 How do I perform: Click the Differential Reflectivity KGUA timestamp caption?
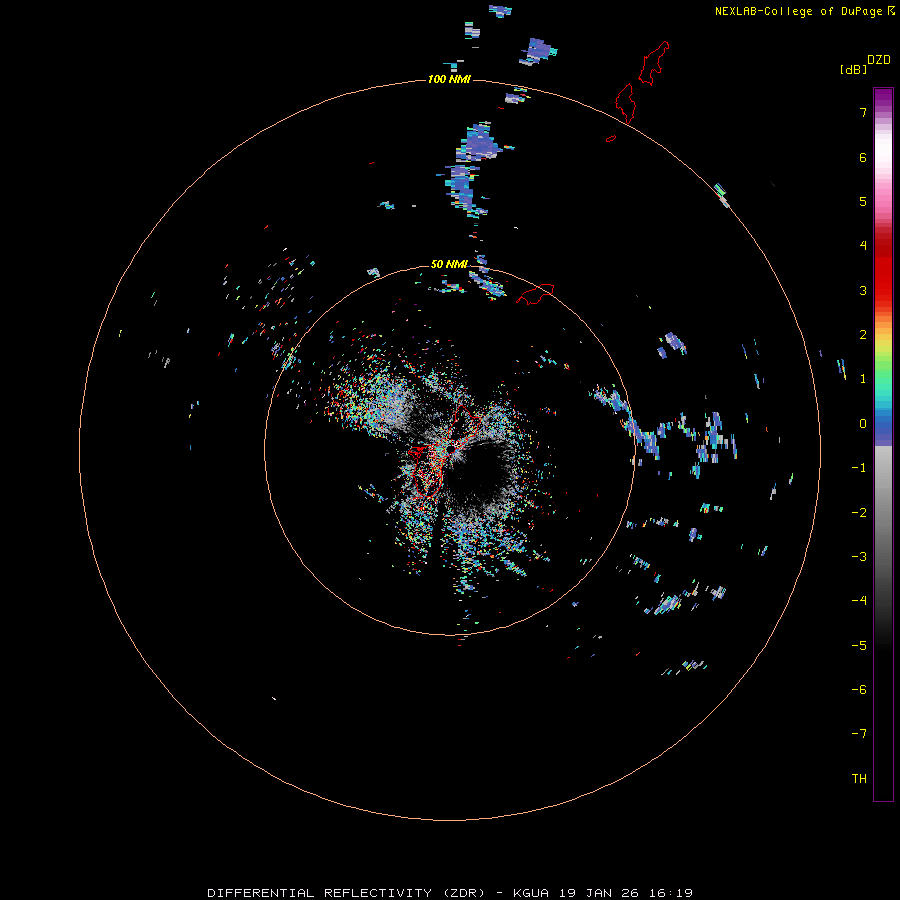450,893
